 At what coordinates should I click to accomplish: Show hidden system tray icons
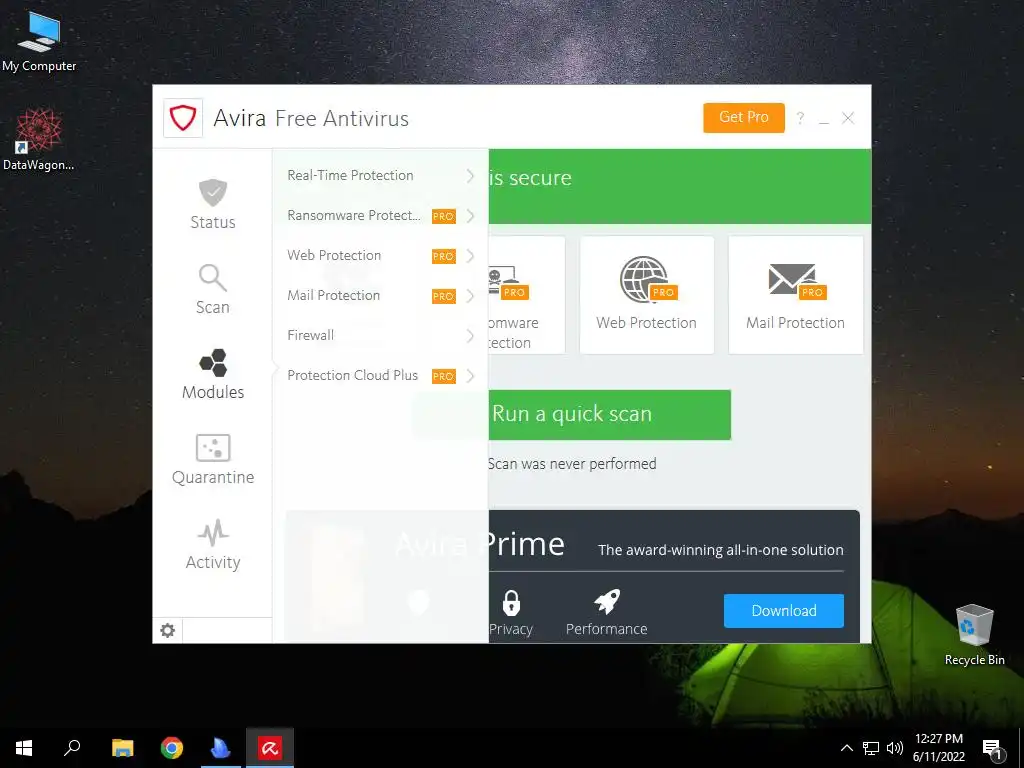click(x=846, y=748)
